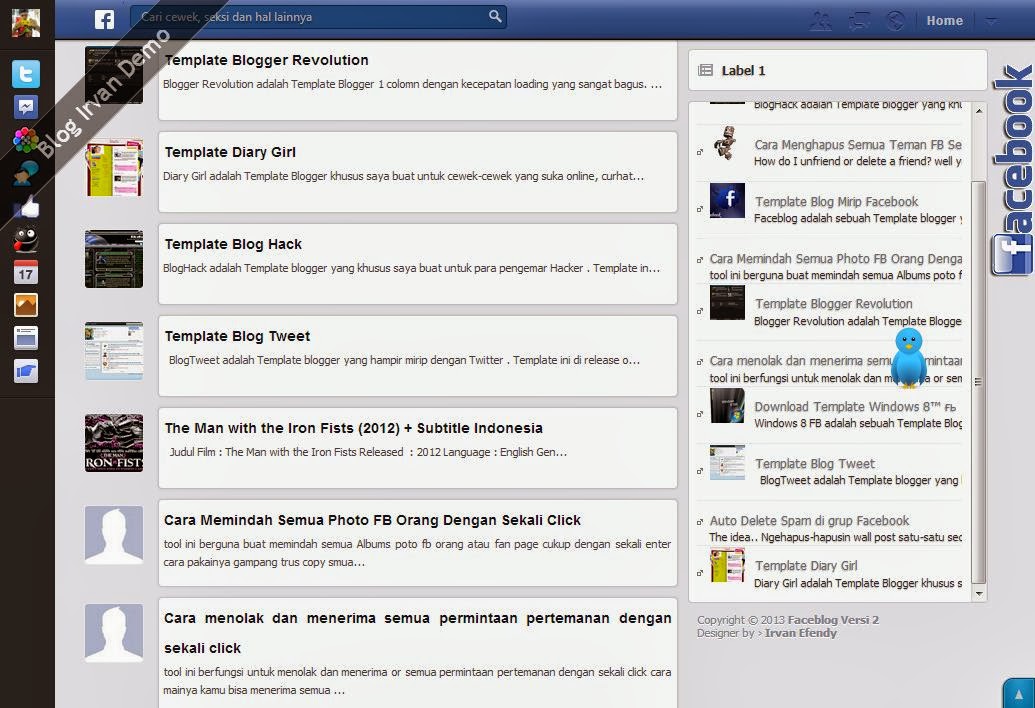
Task: Click Windows 8 thumbnail in Label list
Action: (x=727, y=405)
